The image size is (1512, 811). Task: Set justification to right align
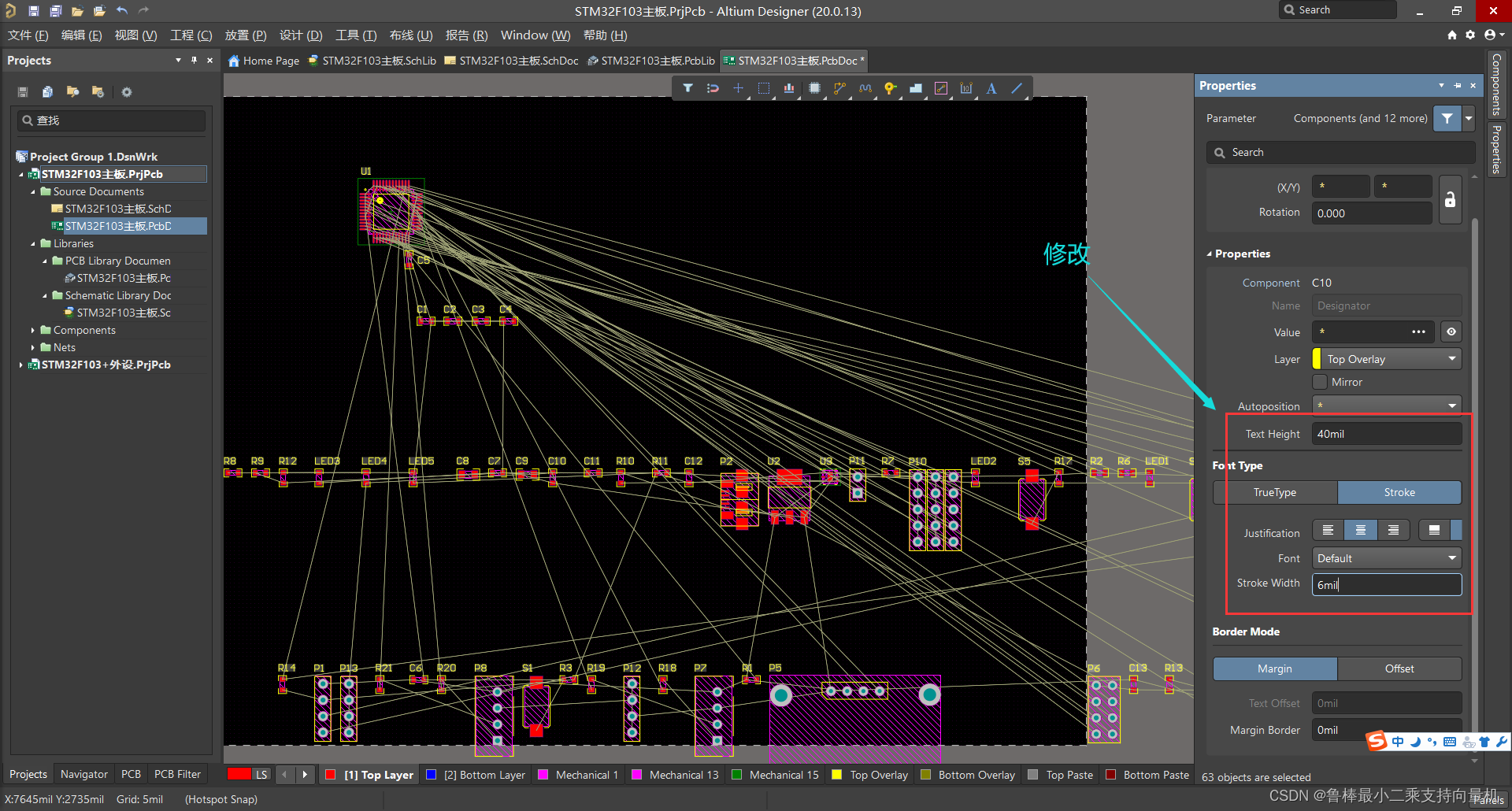(1393, 530)
